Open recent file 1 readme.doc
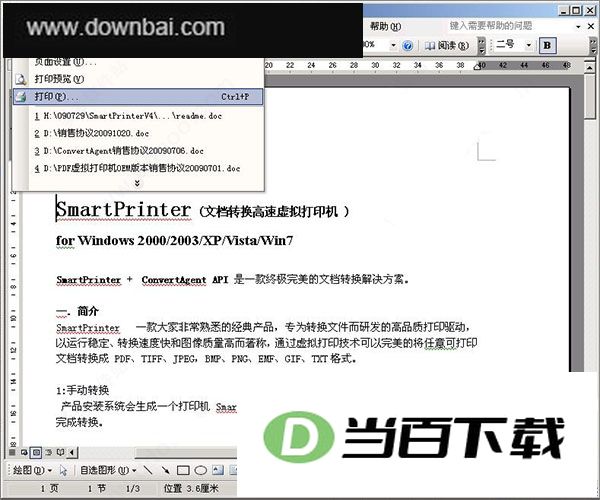The height and width of the screenshot is (500, 600). coord(139,116)
